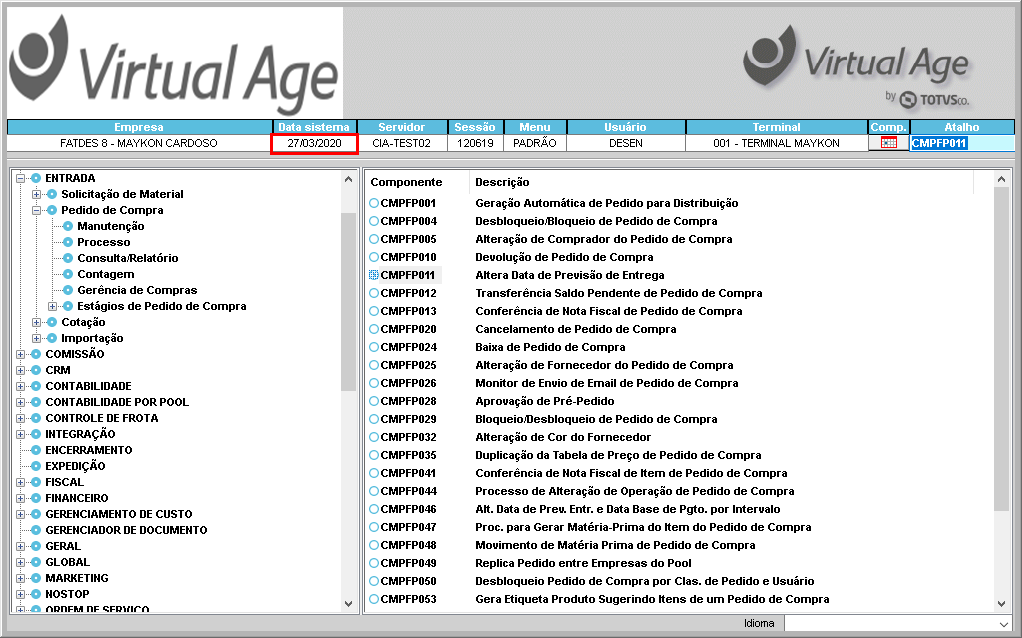This screenshot has height=638, width=1022.
Task: Open Devolução de Pedido de Compra
Action: coord(564,257)
